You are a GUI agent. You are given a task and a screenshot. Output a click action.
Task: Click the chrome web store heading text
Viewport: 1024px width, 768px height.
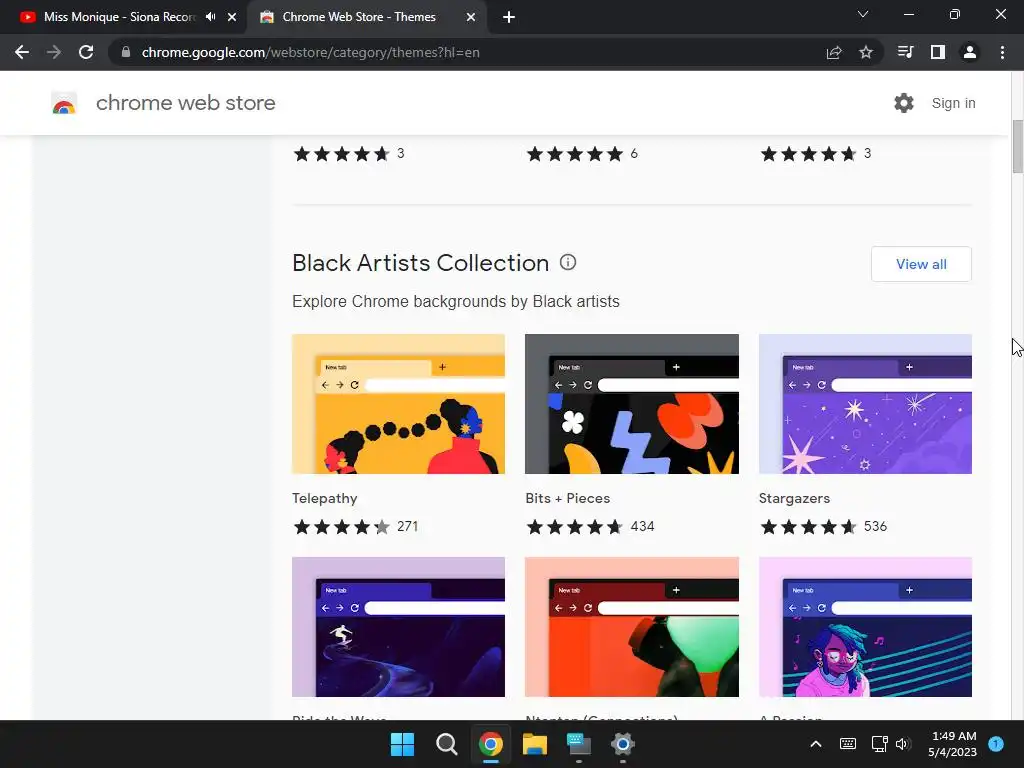pos(185,103)
